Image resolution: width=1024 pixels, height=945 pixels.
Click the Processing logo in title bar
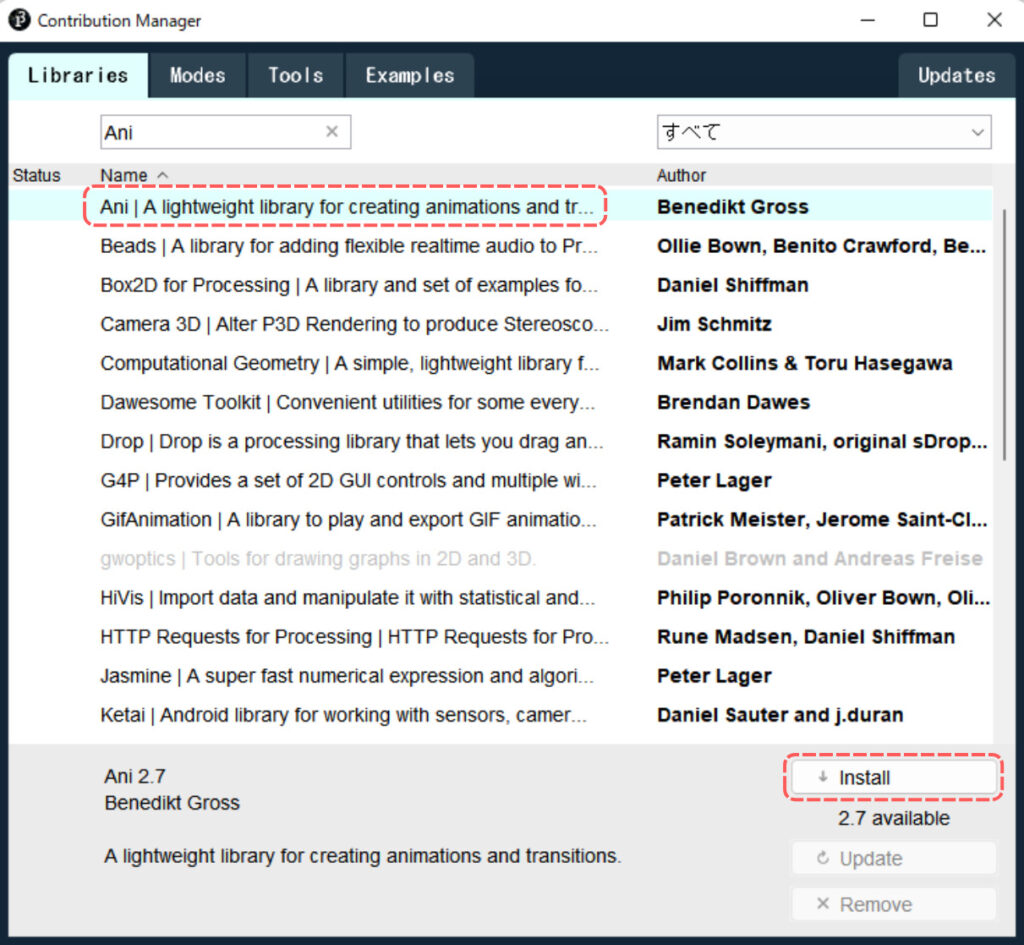(20, 20)
